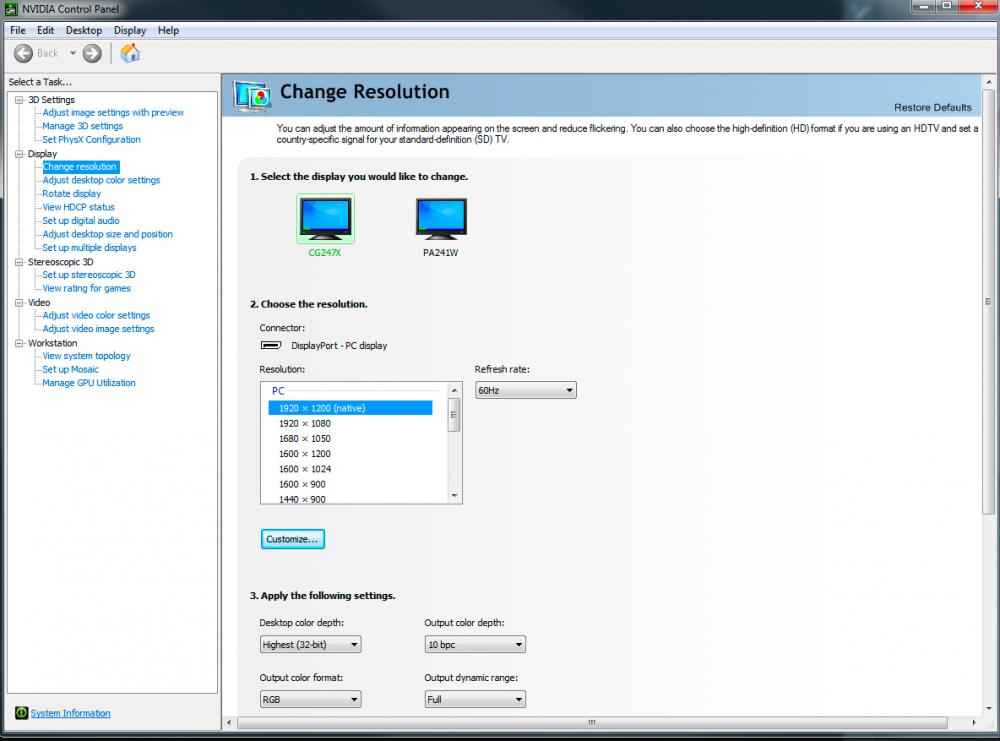This screenshot has height=741, width=1000.
Task: Click the main panel vertical scrollbar
Action: click(989, 302)
